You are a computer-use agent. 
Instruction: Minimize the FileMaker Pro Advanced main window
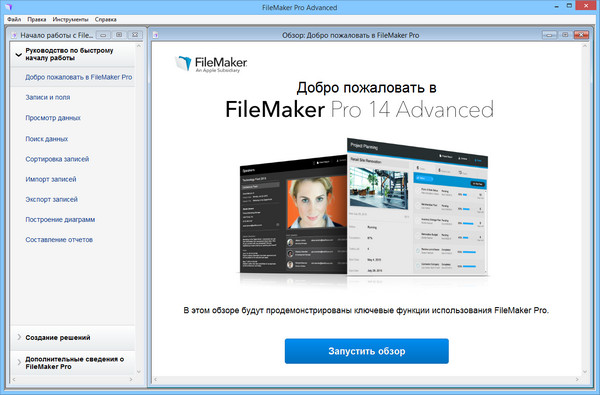point(557,6)
